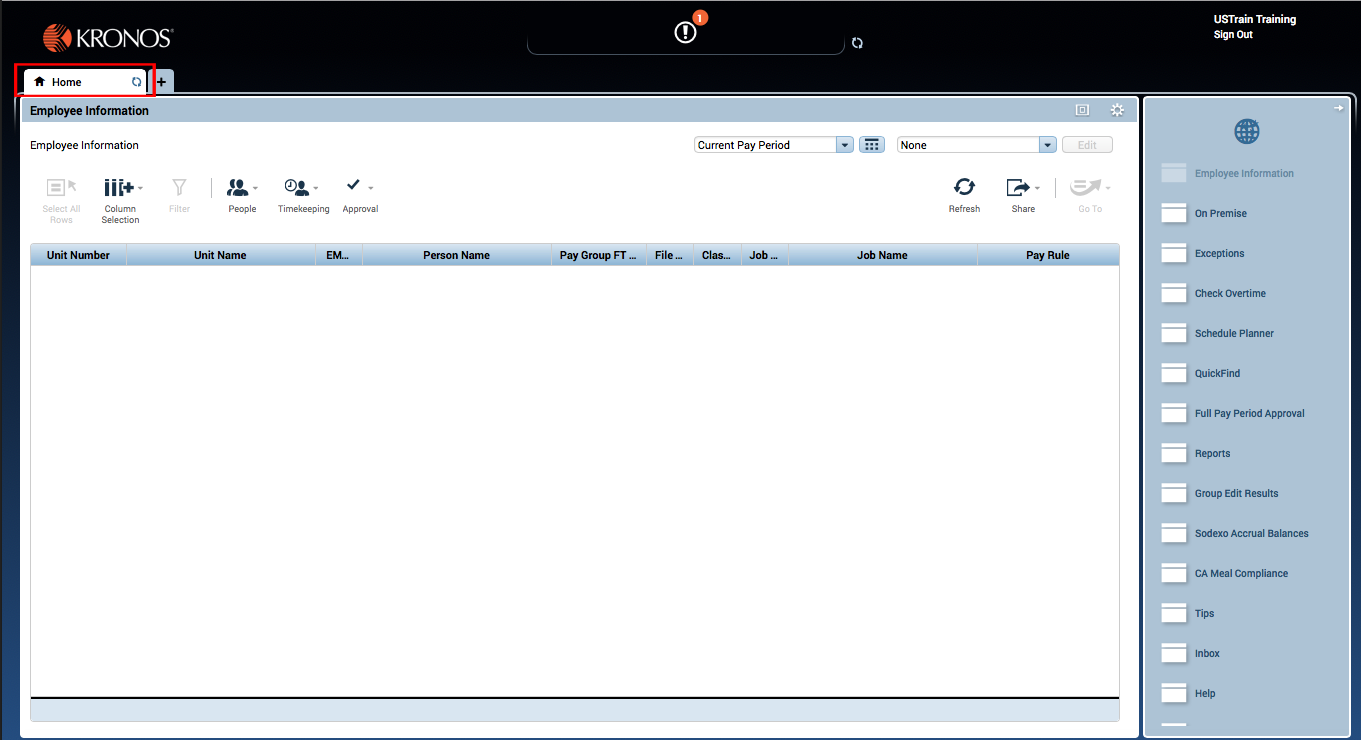This screenshot has height=740, width=1361.
Task: Open the None hyperfind dropdown
Action: coord(1047,144)
